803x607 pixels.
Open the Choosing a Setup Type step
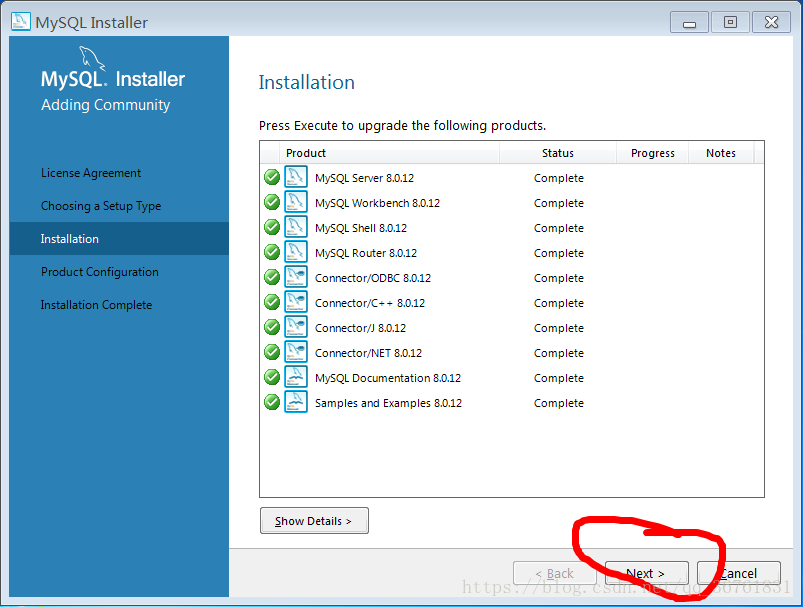(101, 206)
